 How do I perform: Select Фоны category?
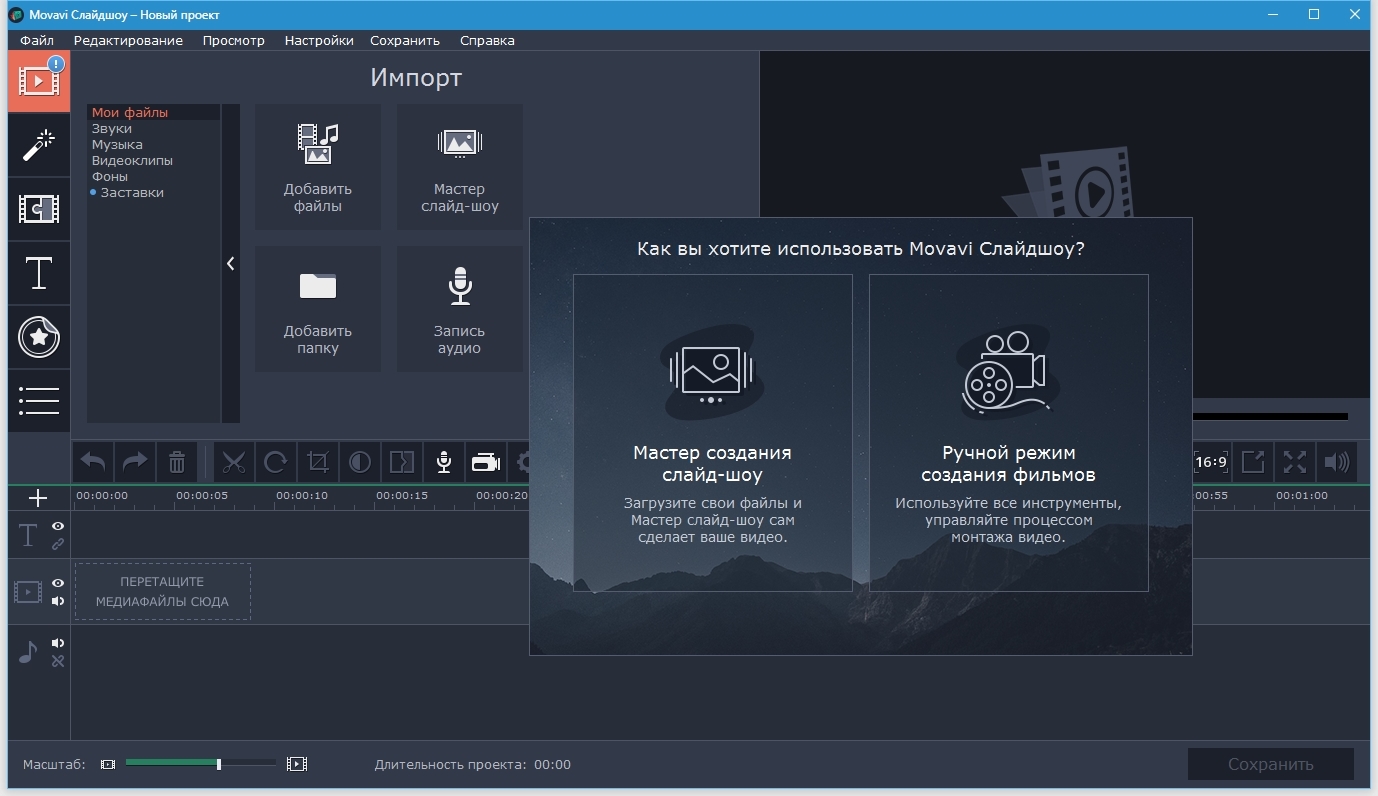(110, 177)
